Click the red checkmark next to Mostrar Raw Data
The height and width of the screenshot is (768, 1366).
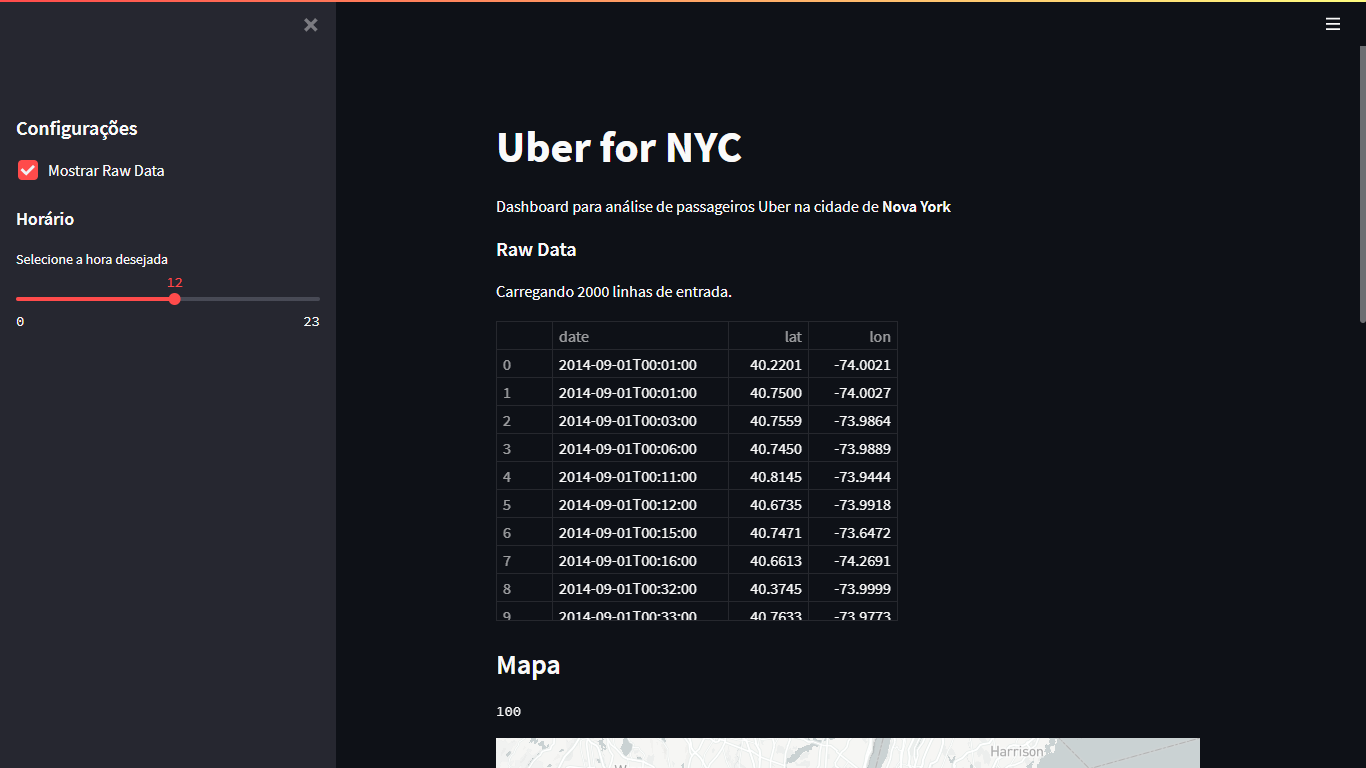27,170
